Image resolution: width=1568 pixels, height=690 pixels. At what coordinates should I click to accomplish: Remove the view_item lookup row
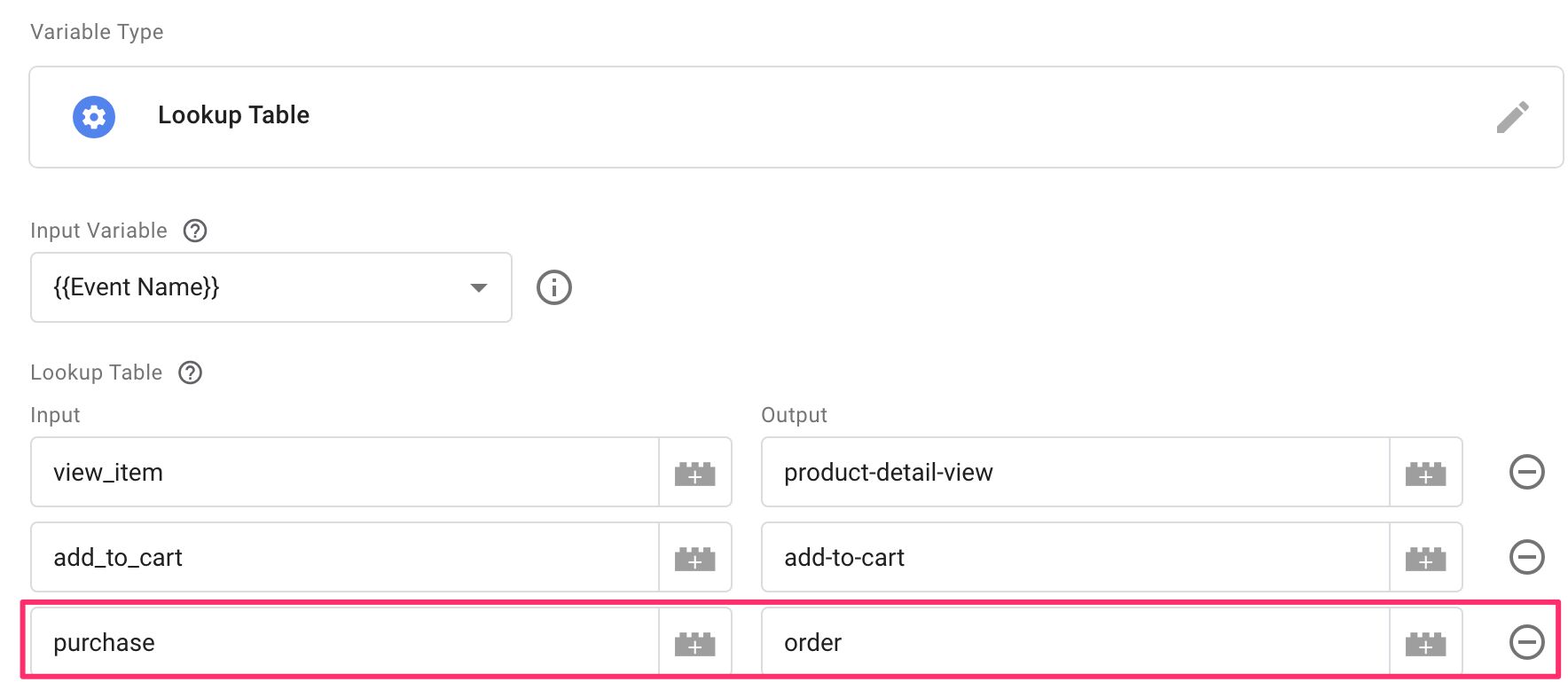click(1527, 472)
